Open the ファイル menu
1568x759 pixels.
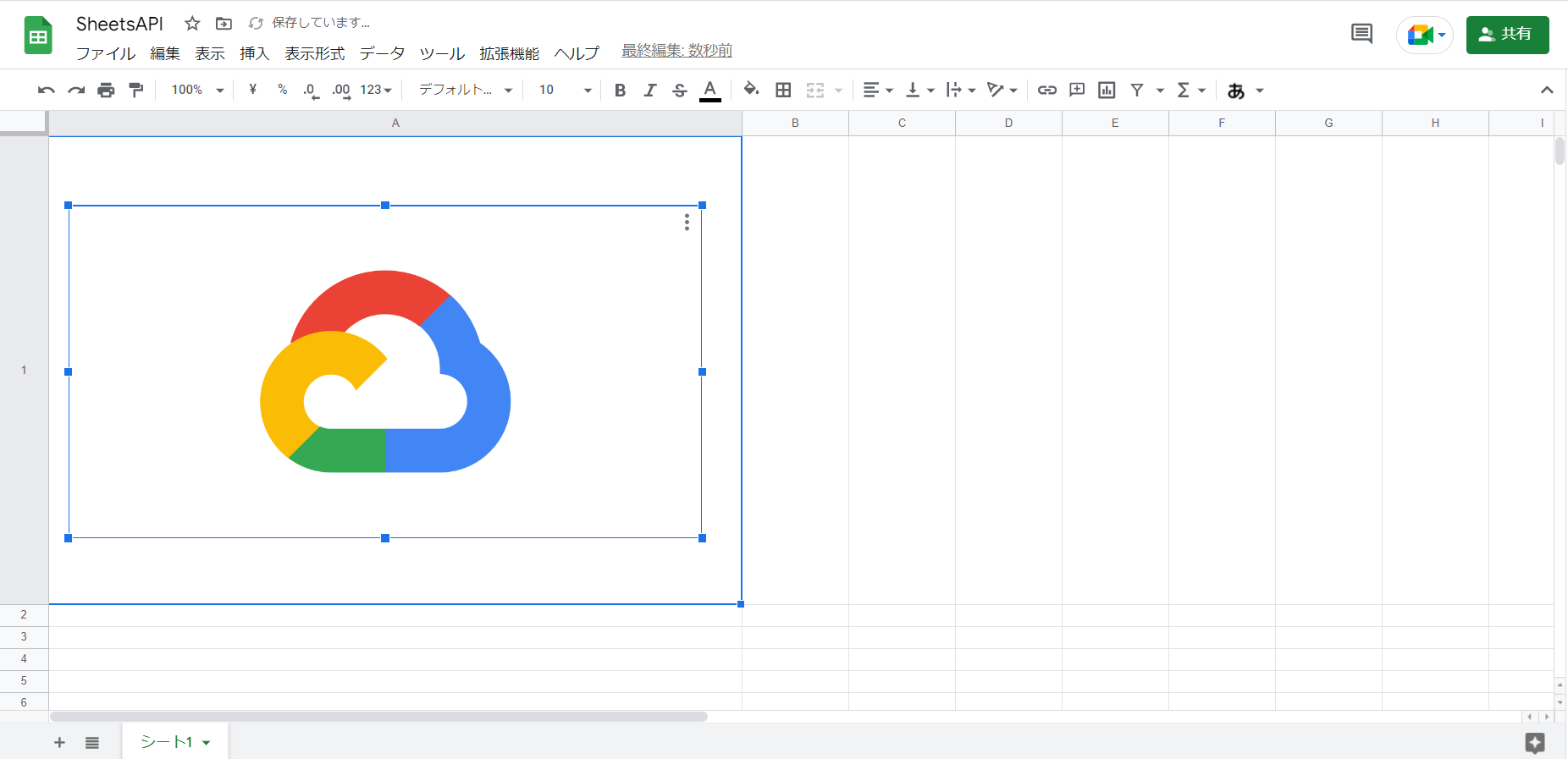point(106,53)
